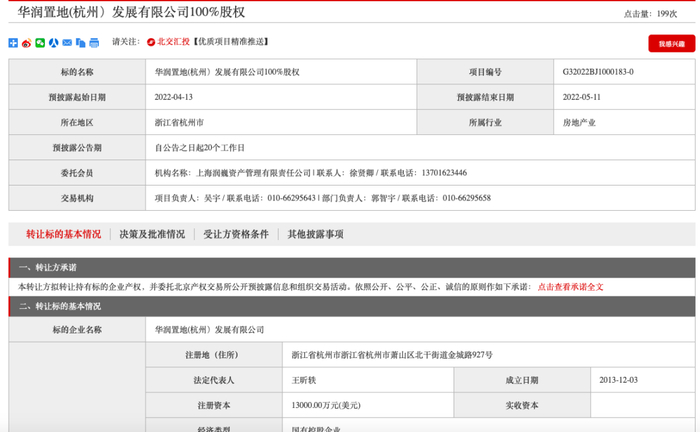Select the 法定代表人 label cell
The image size is (700, 432).
214,380
